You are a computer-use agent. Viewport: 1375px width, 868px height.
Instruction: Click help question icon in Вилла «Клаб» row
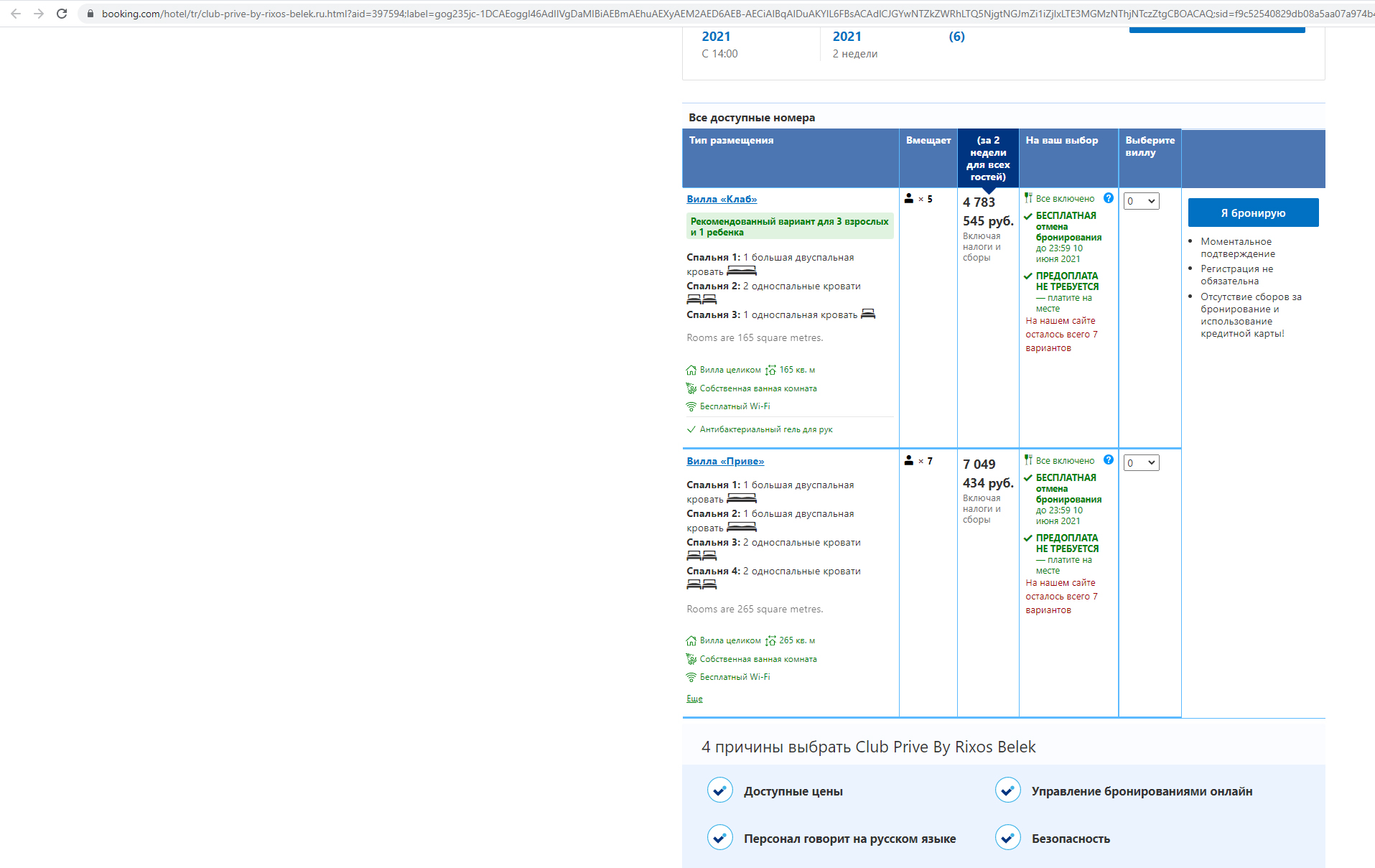1109,198
